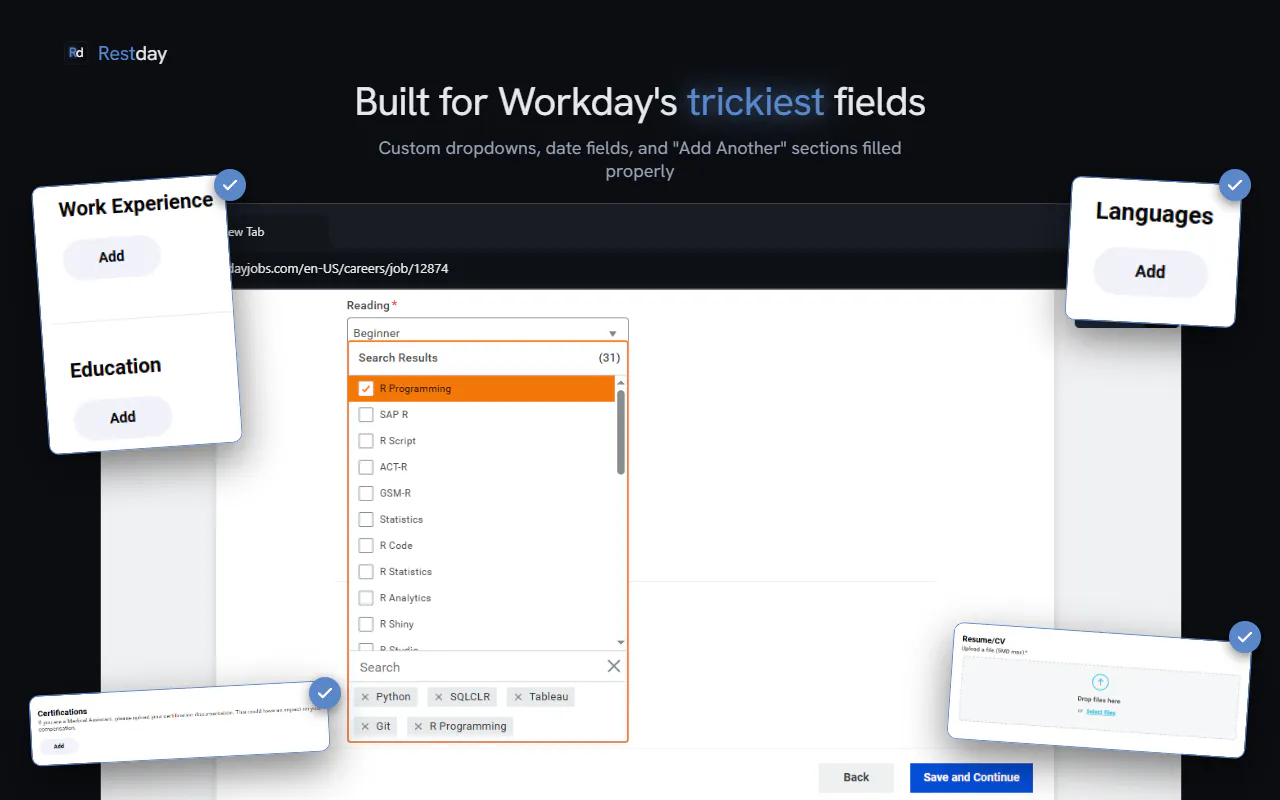Select the ACT-R checkbox

point(366,467)
